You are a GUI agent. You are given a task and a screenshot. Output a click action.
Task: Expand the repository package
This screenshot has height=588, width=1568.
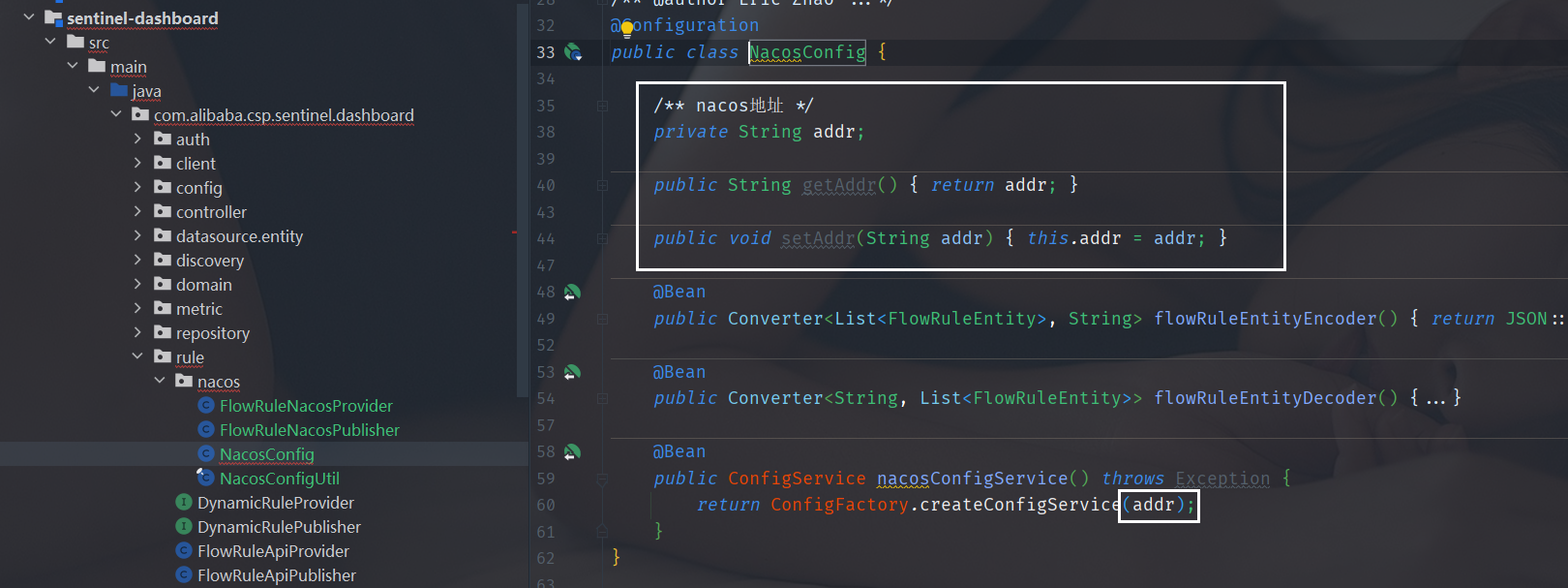pyautogui.click(x=137, y=332)
